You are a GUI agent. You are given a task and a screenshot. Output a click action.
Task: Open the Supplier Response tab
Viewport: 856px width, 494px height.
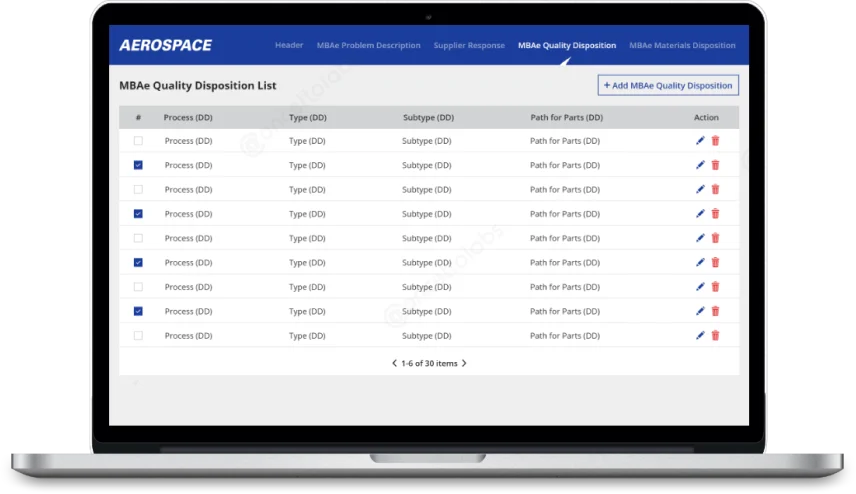coord(469,45)
